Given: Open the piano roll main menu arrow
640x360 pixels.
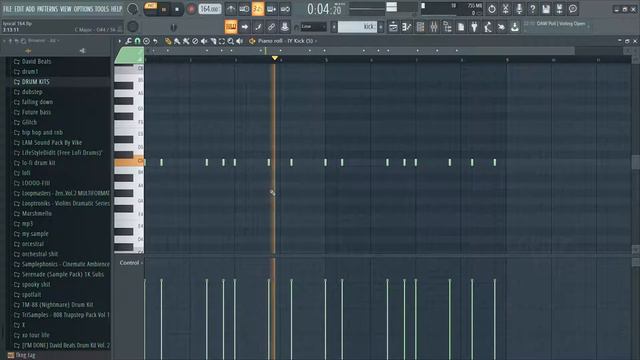Looking at the screenshot, I should click(x=120, y=41).
